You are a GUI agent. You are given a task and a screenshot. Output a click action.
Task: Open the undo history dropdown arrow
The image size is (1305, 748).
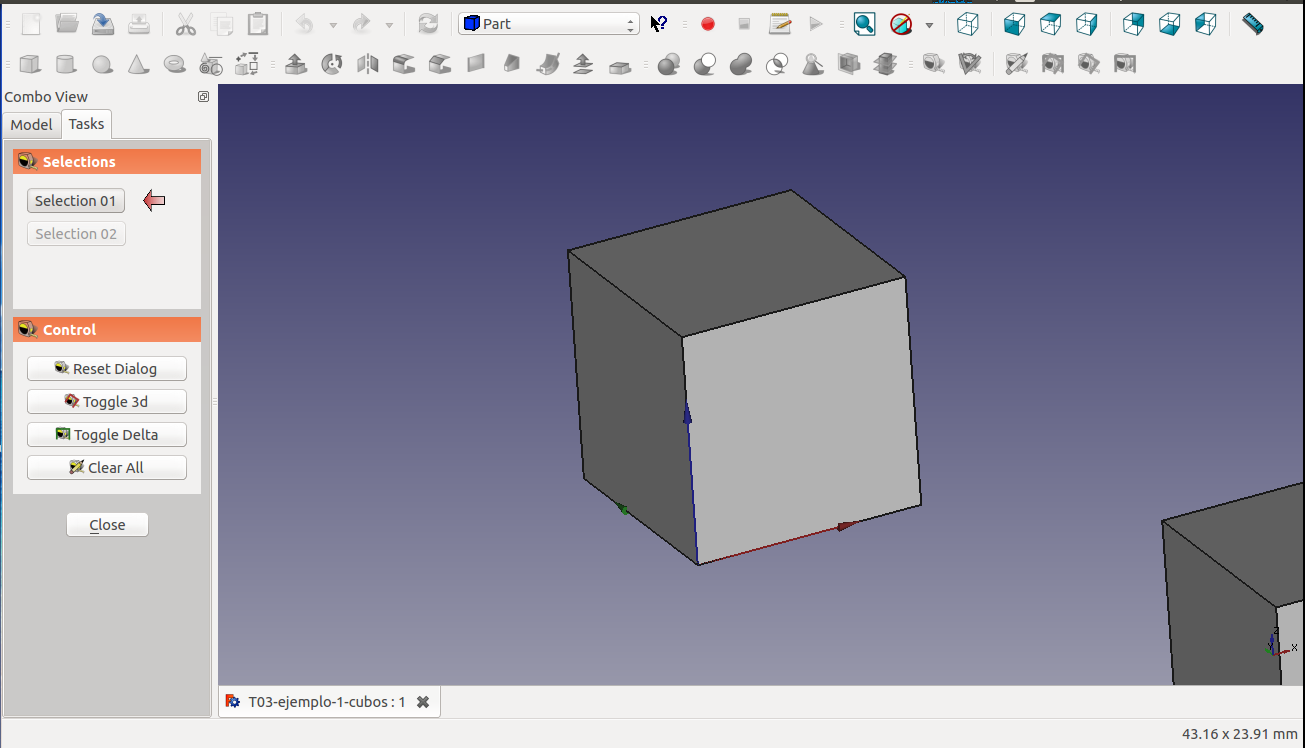333,24
